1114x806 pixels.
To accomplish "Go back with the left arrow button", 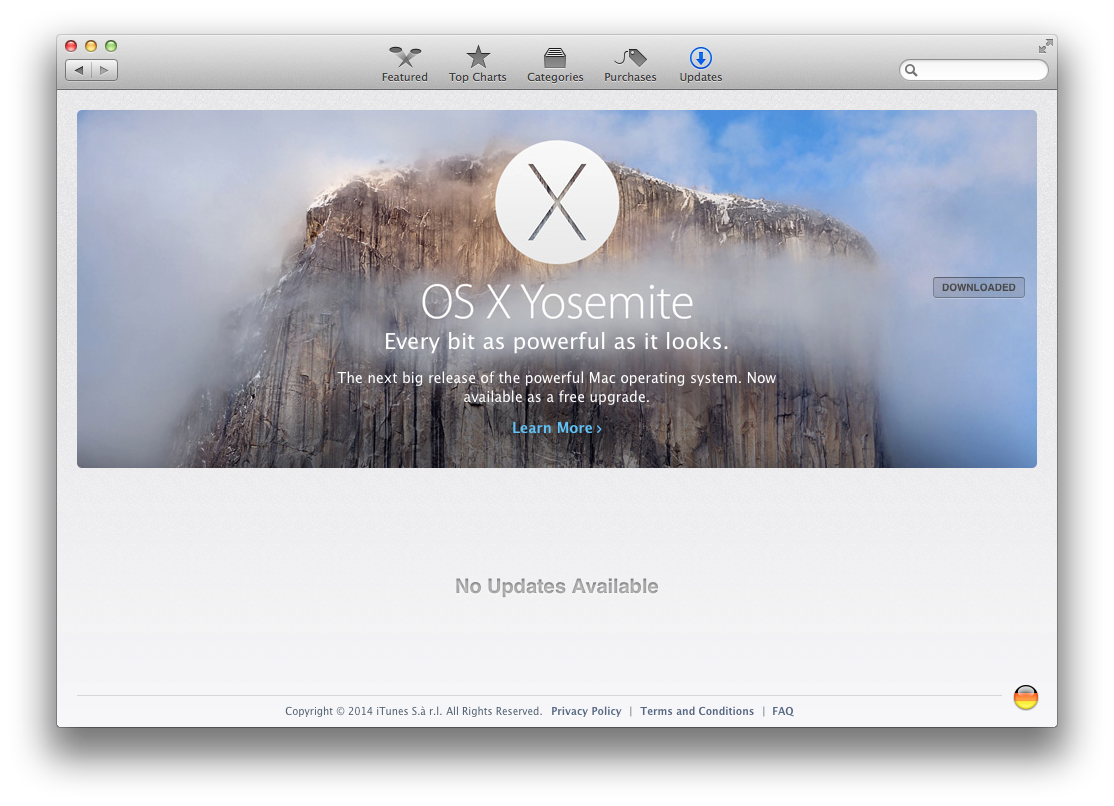I will point(79,70).
